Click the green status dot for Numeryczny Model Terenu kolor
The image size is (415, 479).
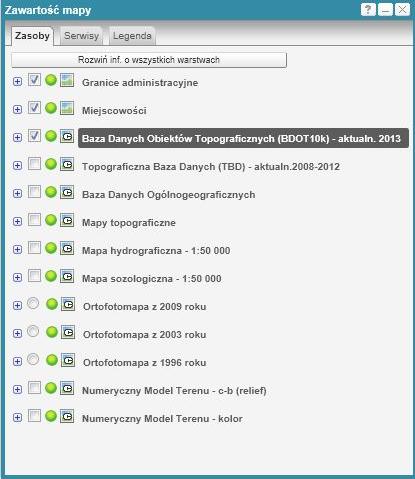(x=51, y=416)
